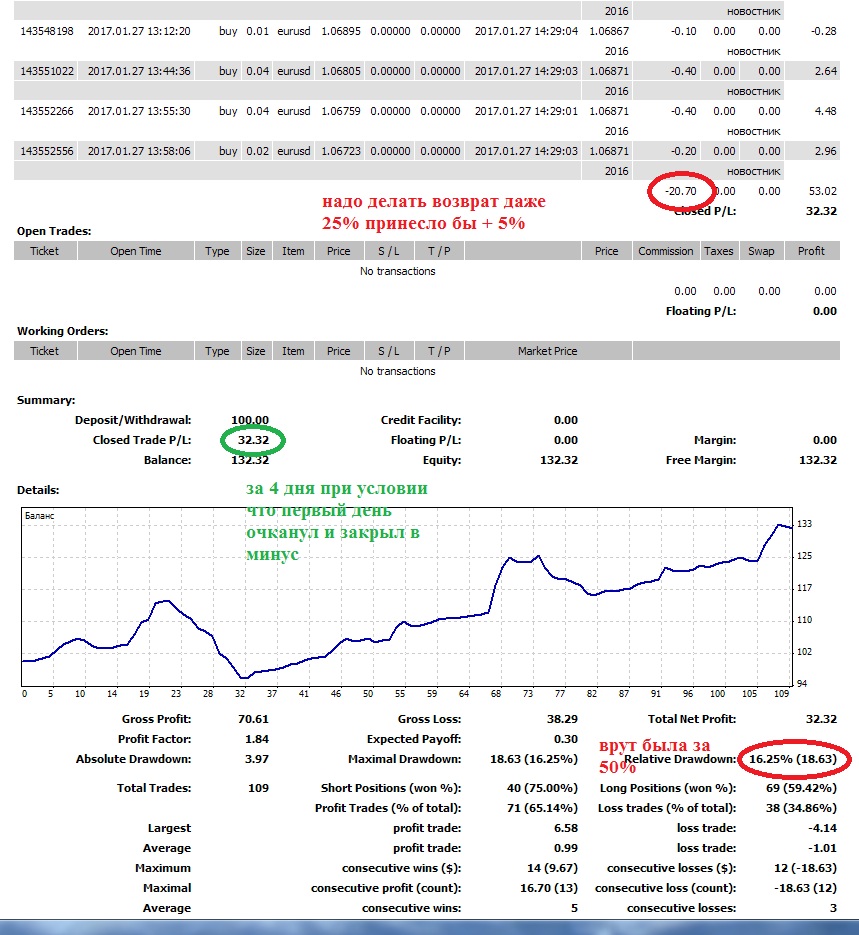This screenshot has width=859, height=935.
Task: Click the Summary heading
Action: 46,400
